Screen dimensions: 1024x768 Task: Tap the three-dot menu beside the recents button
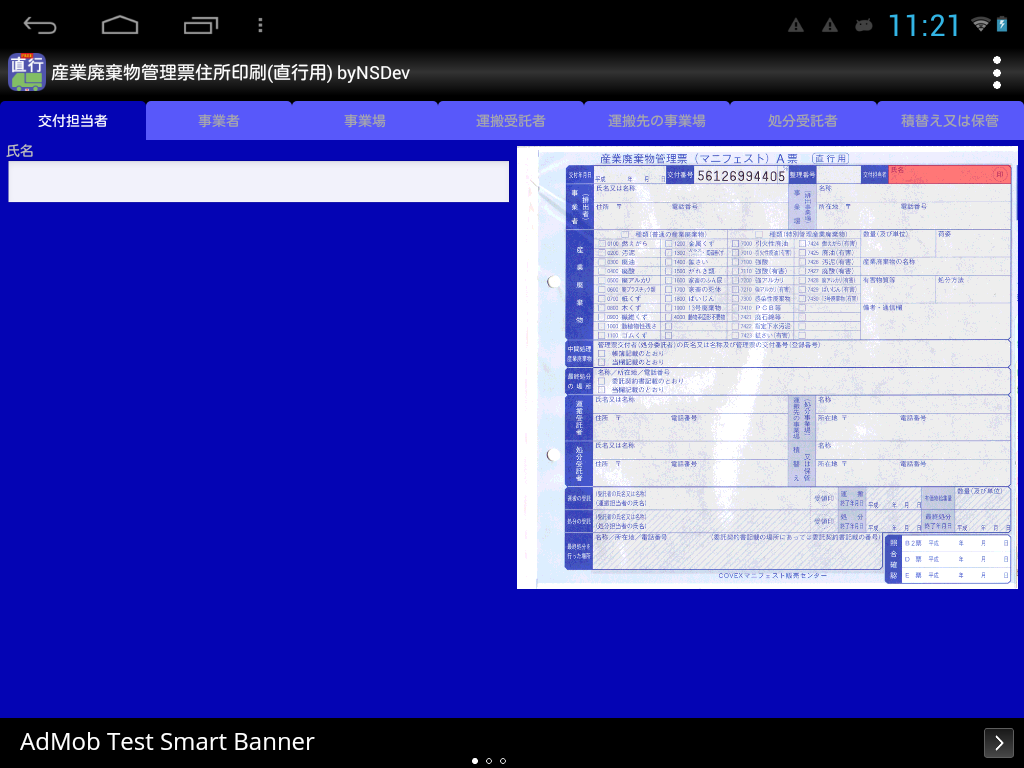coord(260,25)
